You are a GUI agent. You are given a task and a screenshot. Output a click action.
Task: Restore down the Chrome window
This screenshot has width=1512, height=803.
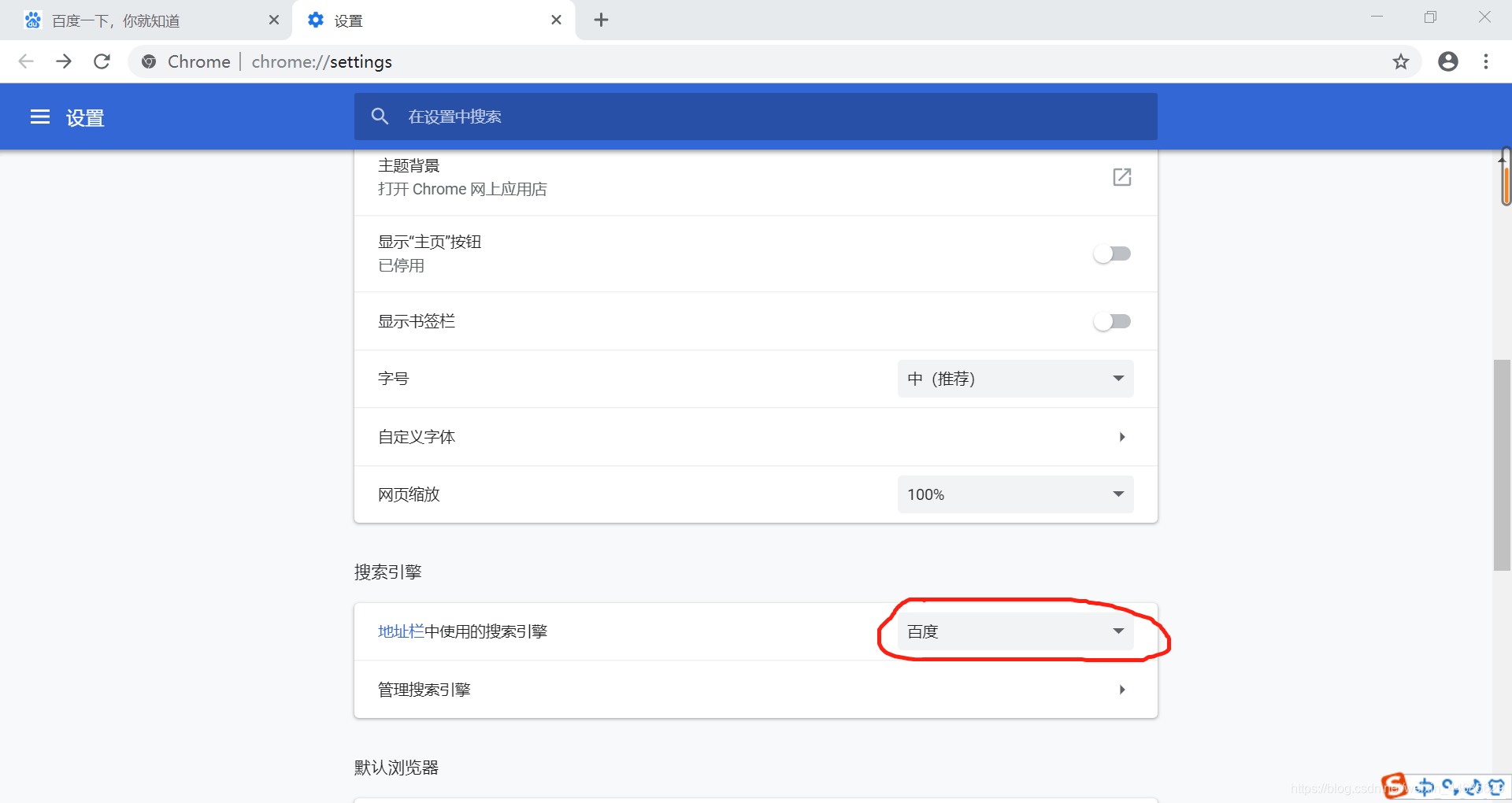[x=1430, y=17]
